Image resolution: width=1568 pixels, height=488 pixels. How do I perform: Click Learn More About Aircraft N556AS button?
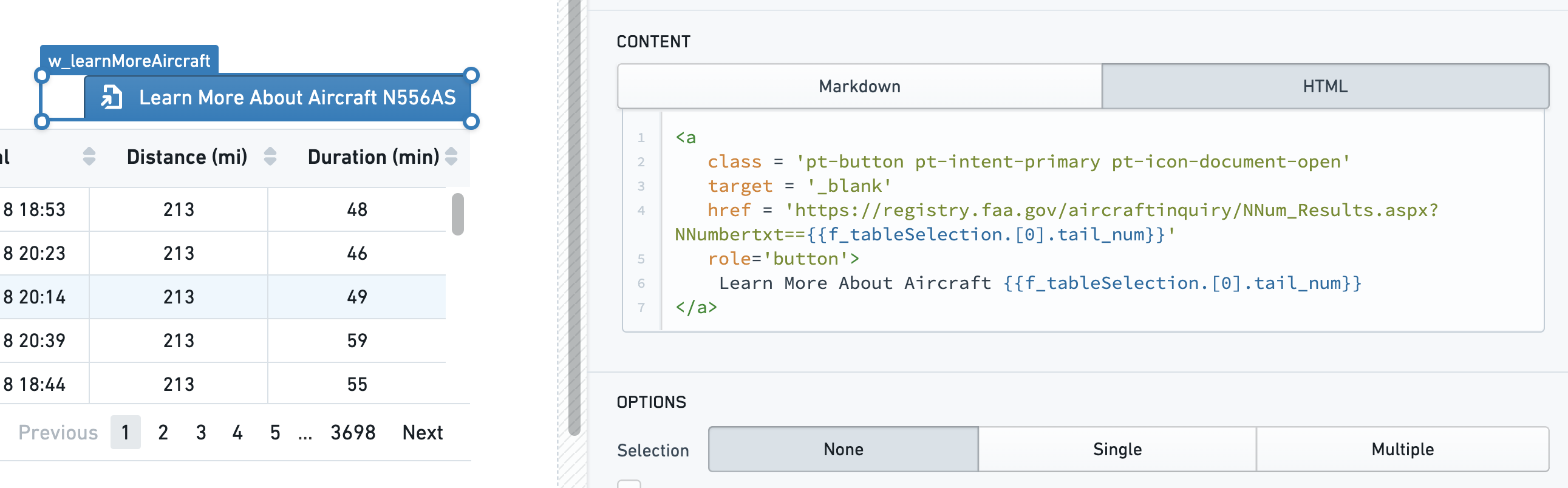277,97
